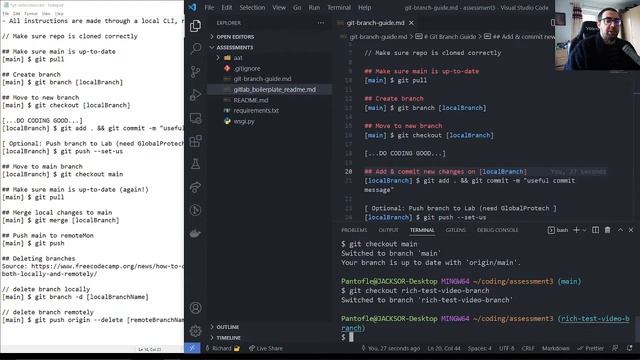This screenshot has height=360, width=640.
Task: Close the terminal panel
Action: pos(631,230)
